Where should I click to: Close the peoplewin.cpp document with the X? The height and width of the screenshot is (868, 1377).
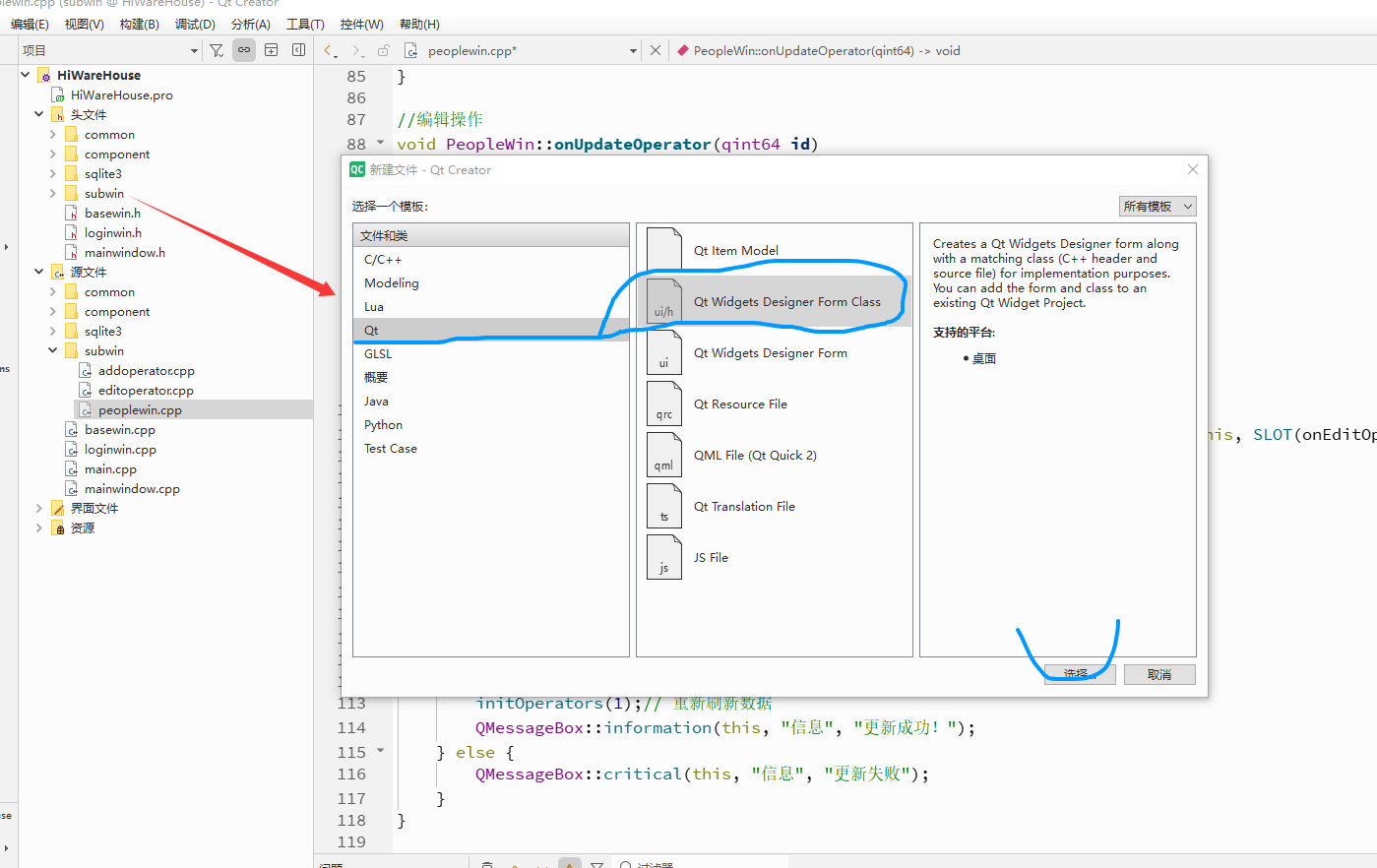pos(656,50)
